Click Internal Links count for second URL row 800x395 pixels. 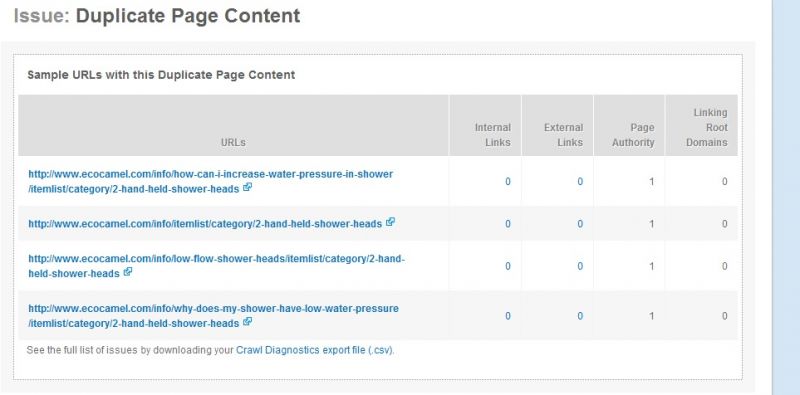click(x=508, y=224)
